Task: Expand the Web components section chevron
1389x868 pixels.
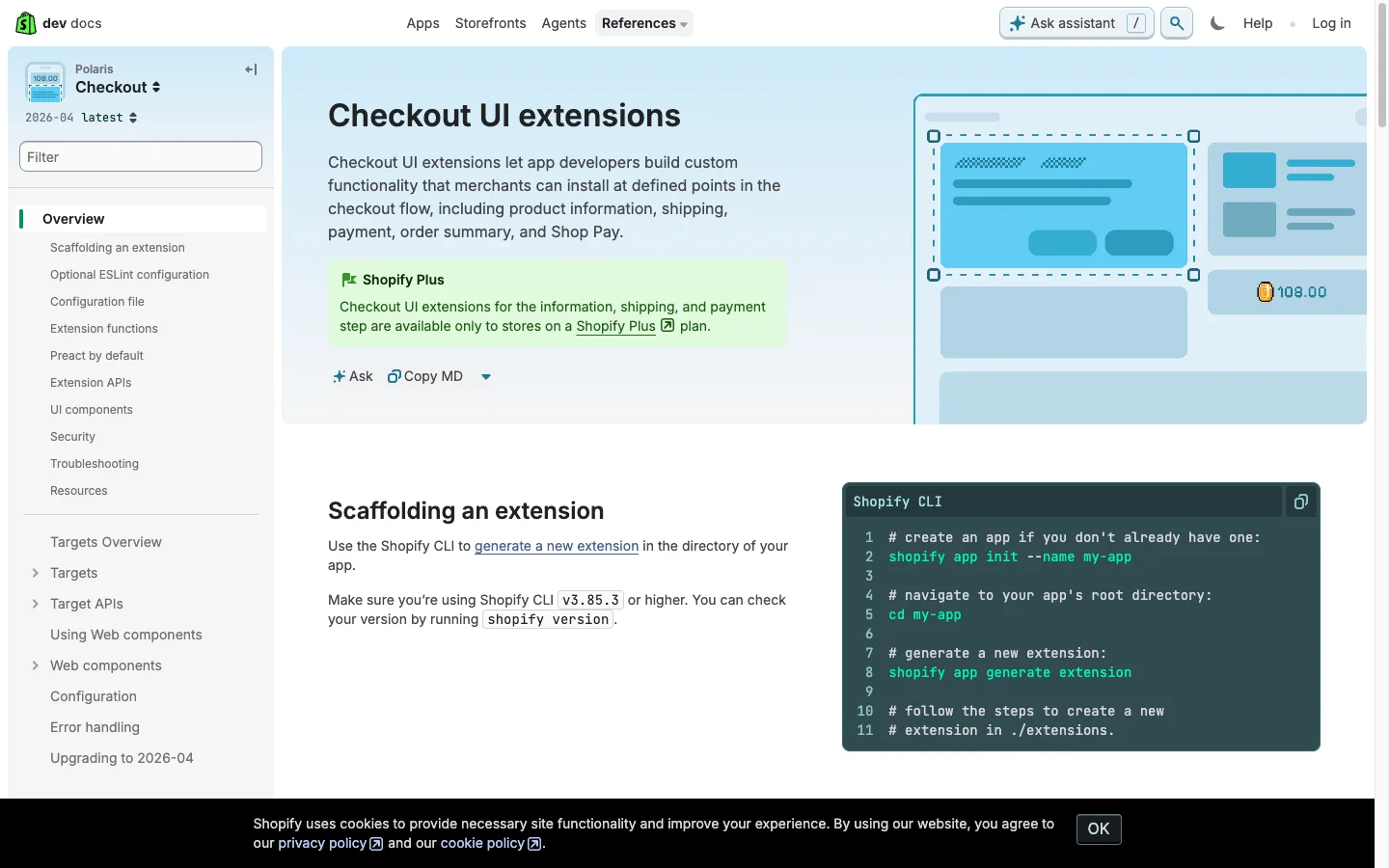Action: tap(36, 665)
